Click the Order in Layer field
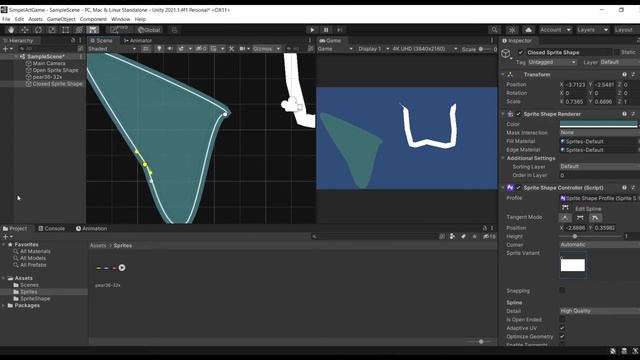Screen dimensions: 640x360 click(599, 175)
